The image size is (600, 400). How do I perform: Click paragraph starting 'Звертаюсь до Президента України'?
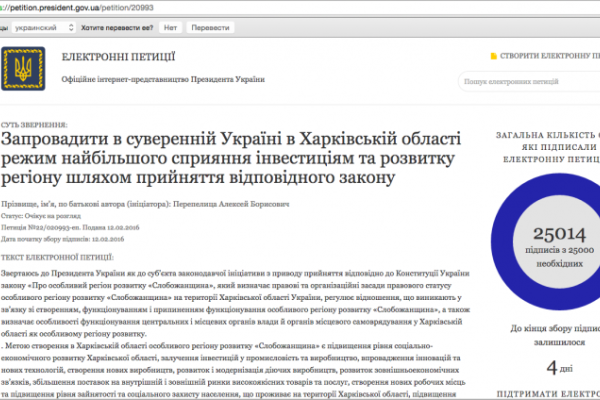[x=235, y=304]
